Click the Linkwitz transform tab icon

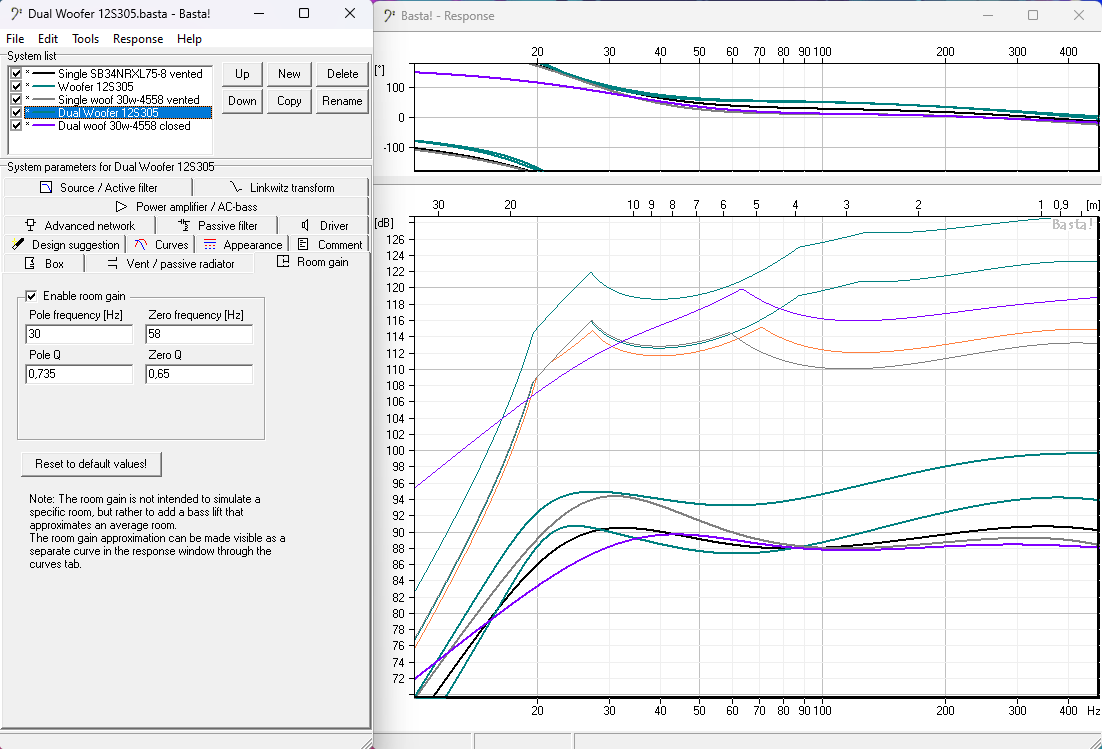(x=235, y=188)
